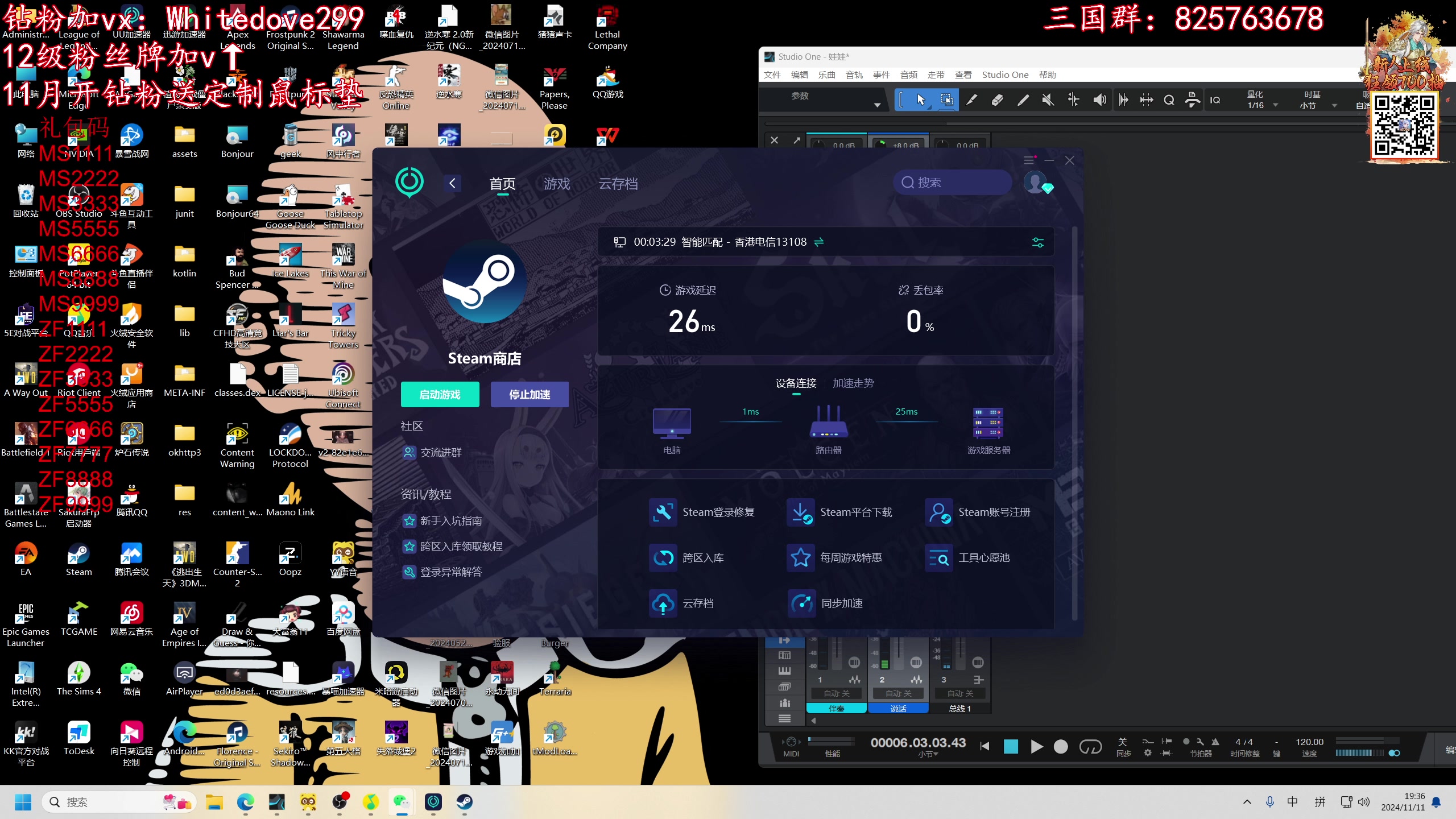
Task: Open the 文件 menu in Studio One
Action: [x=772, y=75]
